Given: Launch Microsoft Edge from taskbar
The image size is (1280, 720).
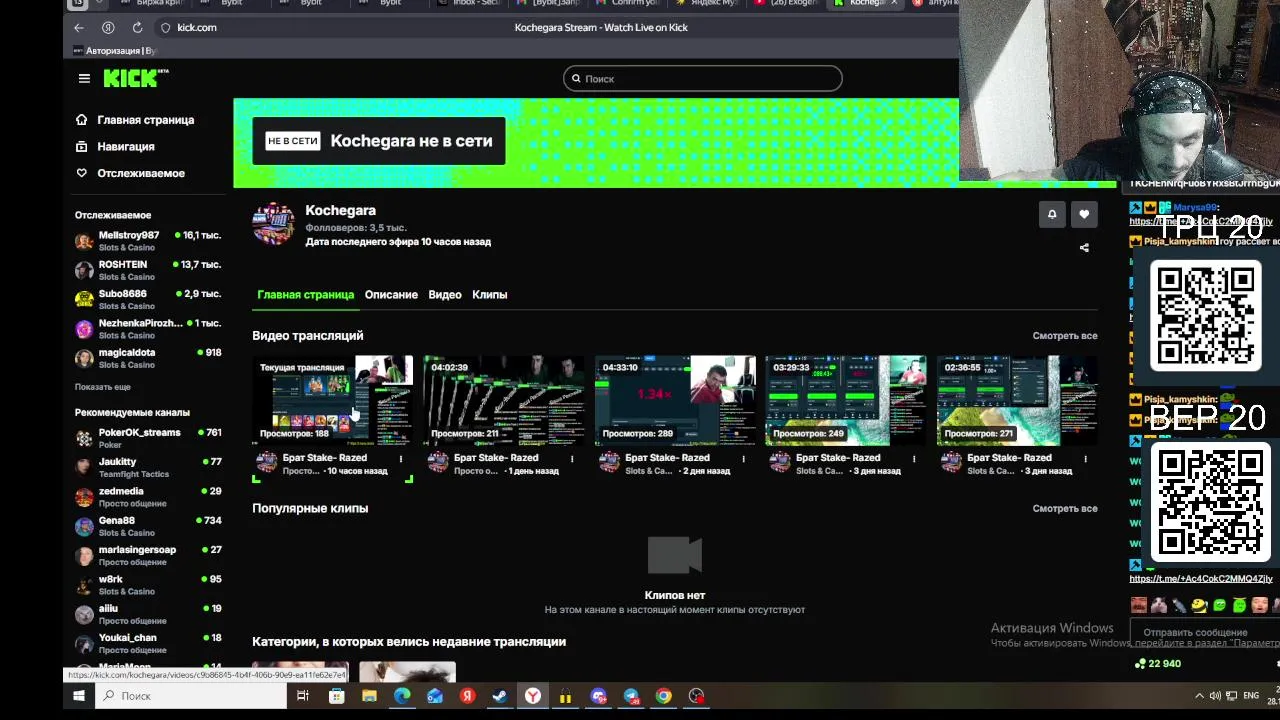Looking at the screenshot, I should 402,696.
